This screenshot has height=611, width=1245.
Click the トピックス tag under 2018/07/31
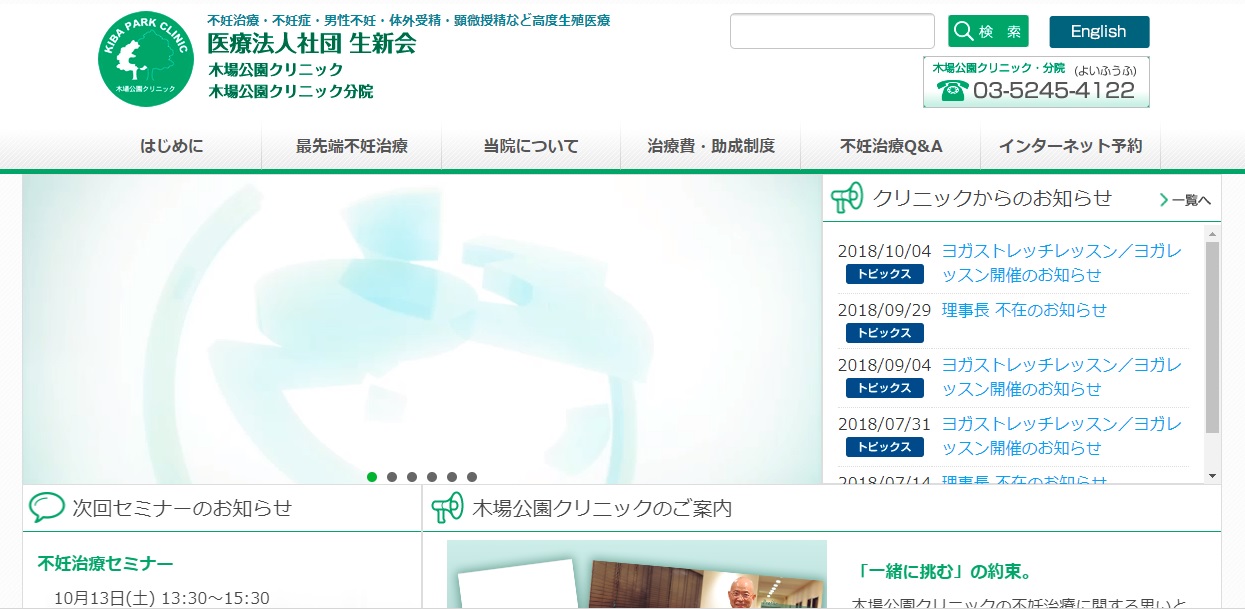(884, 447)
